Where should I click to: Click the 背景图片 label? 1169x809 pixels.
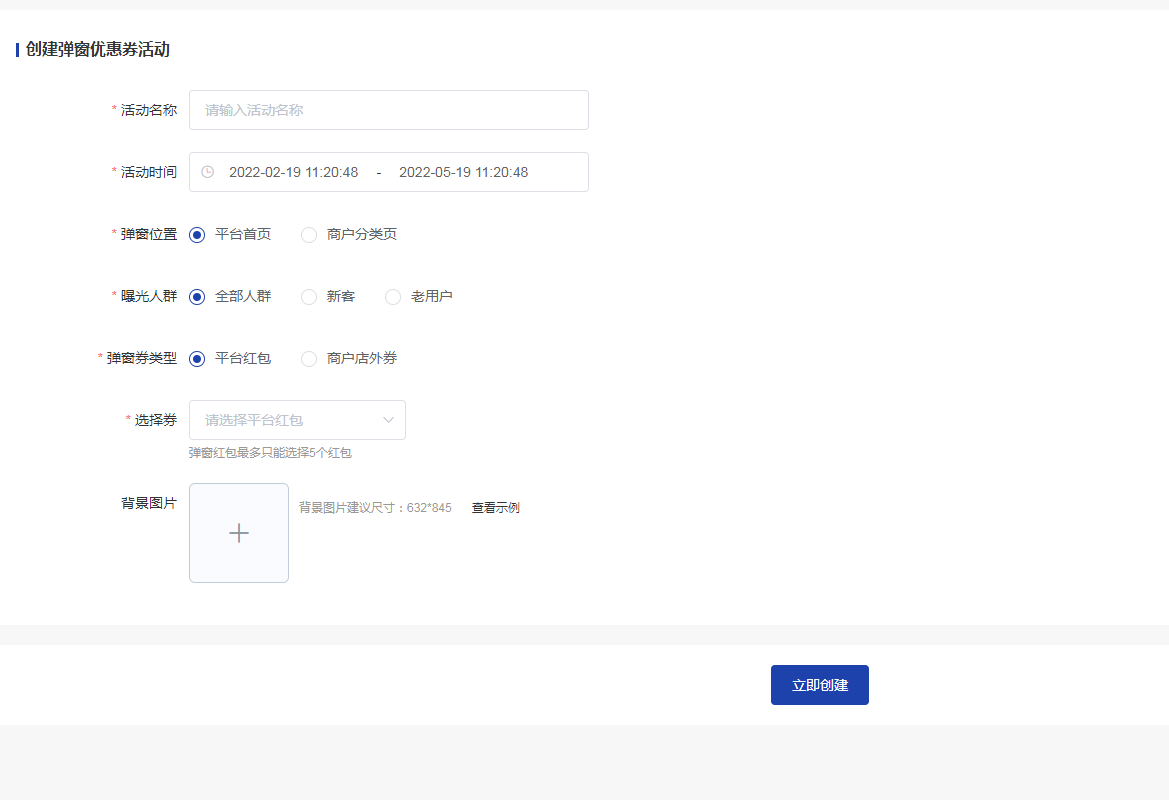coord(148,503)
